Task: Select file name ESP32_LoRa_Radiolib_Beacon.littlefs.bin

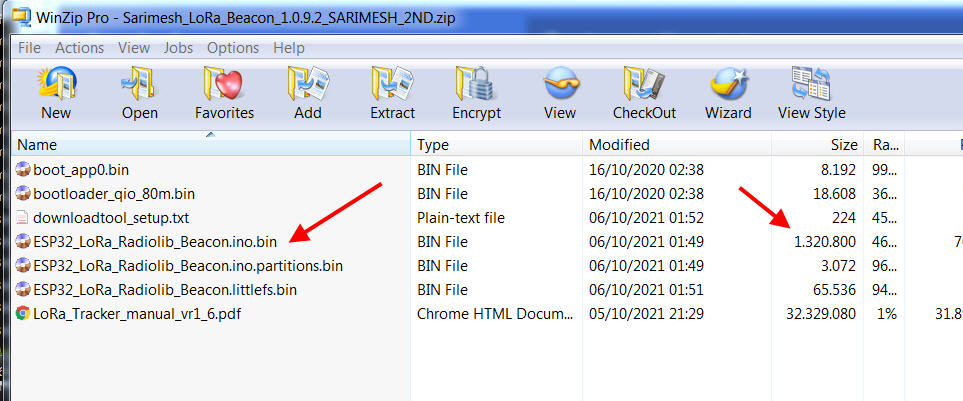Action: 165,290
